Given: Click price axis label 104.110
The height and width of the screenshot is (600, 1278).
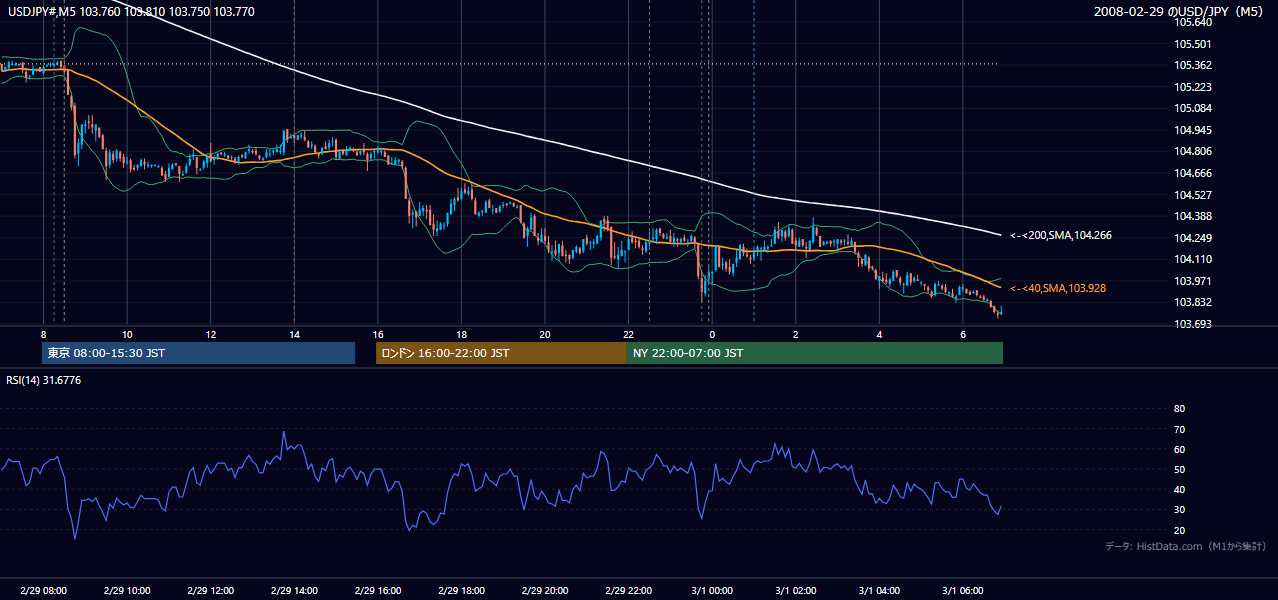Looking at the screenshot, I should (1193, 259).
